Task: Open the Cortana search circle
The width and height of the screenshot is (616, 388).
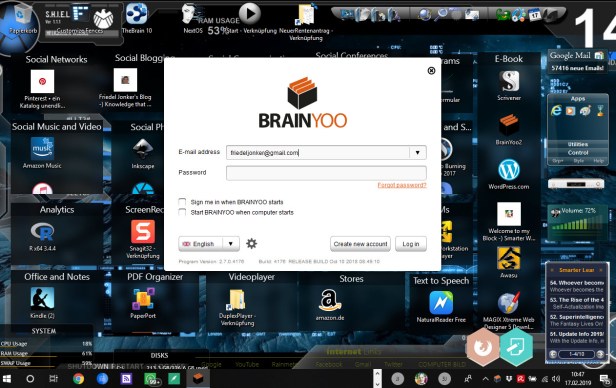Action: pos(30,379)
